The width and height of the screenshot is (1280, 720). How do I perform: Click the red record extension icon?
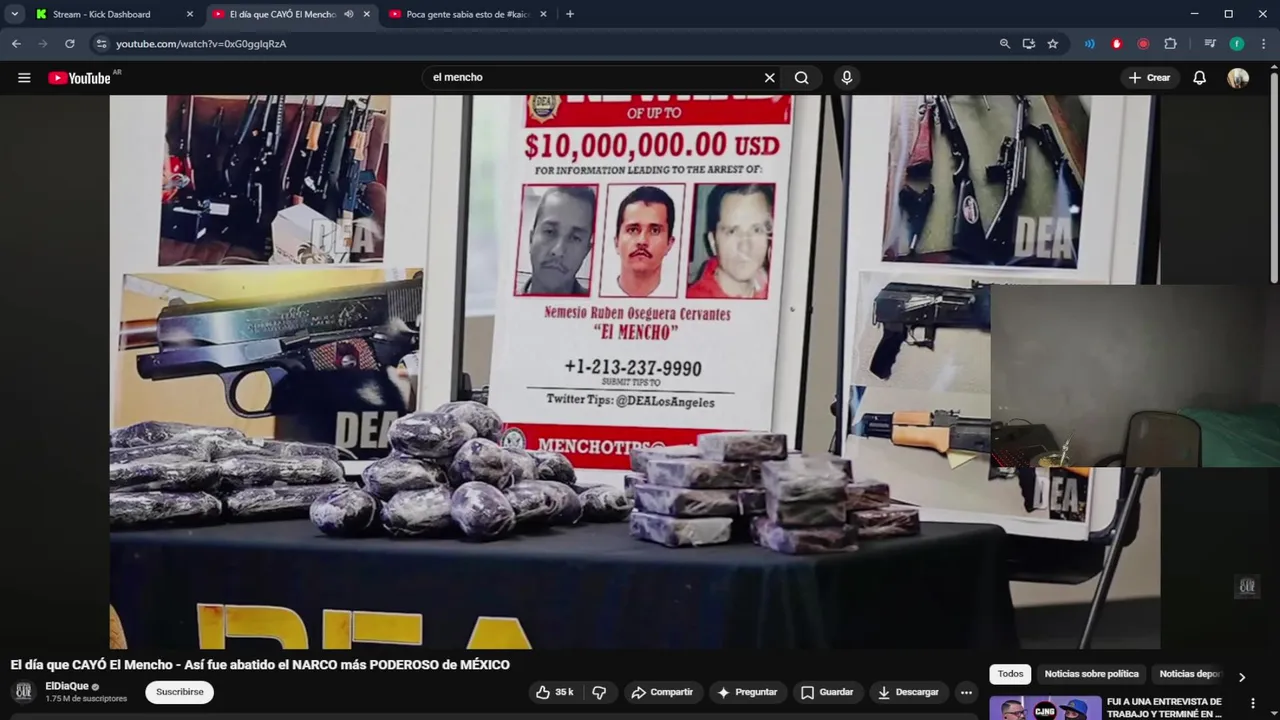(1143, 44)
